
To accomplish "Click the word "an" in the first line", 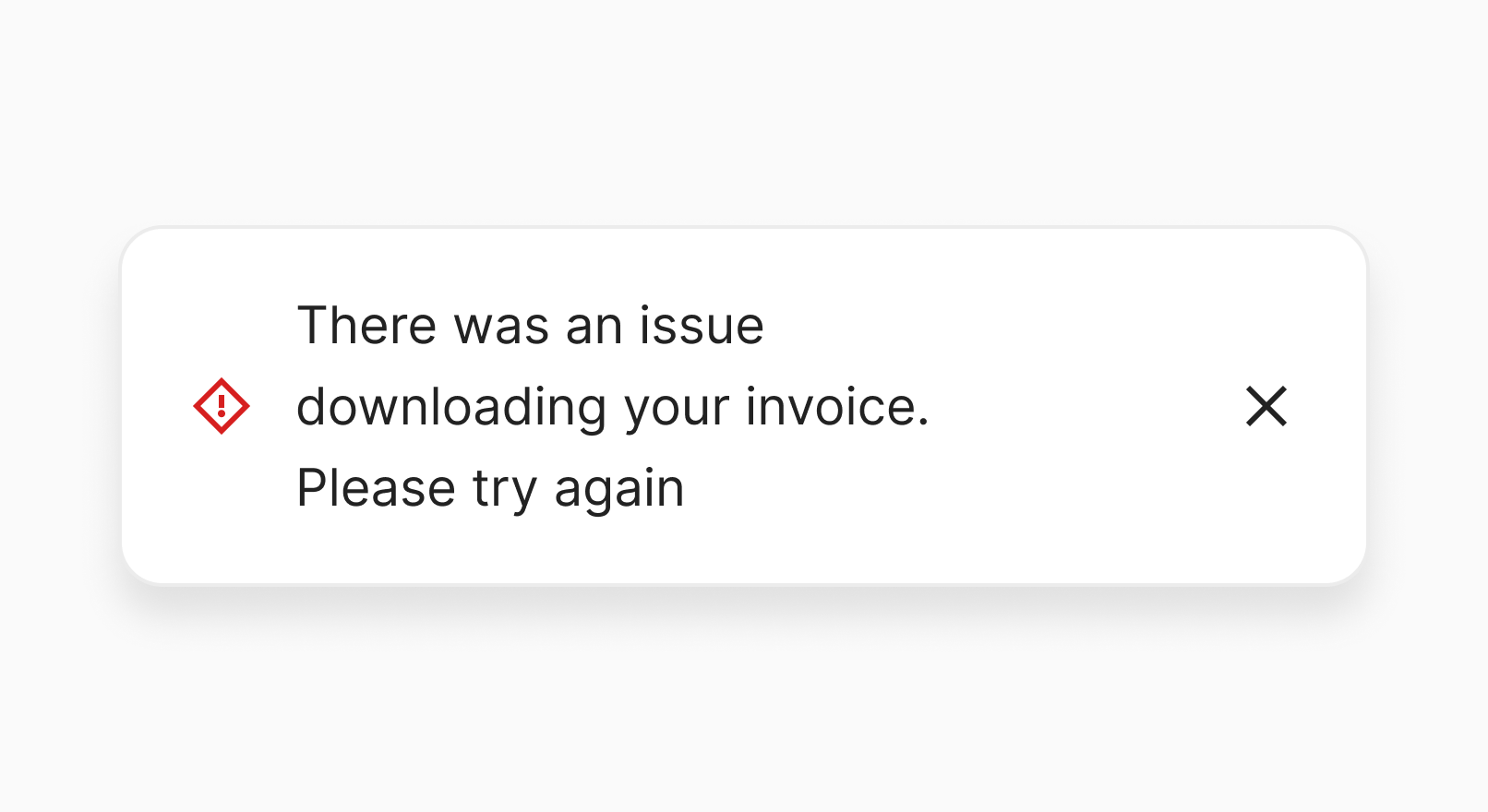I will pyautogui.click(x=594, y=326).
